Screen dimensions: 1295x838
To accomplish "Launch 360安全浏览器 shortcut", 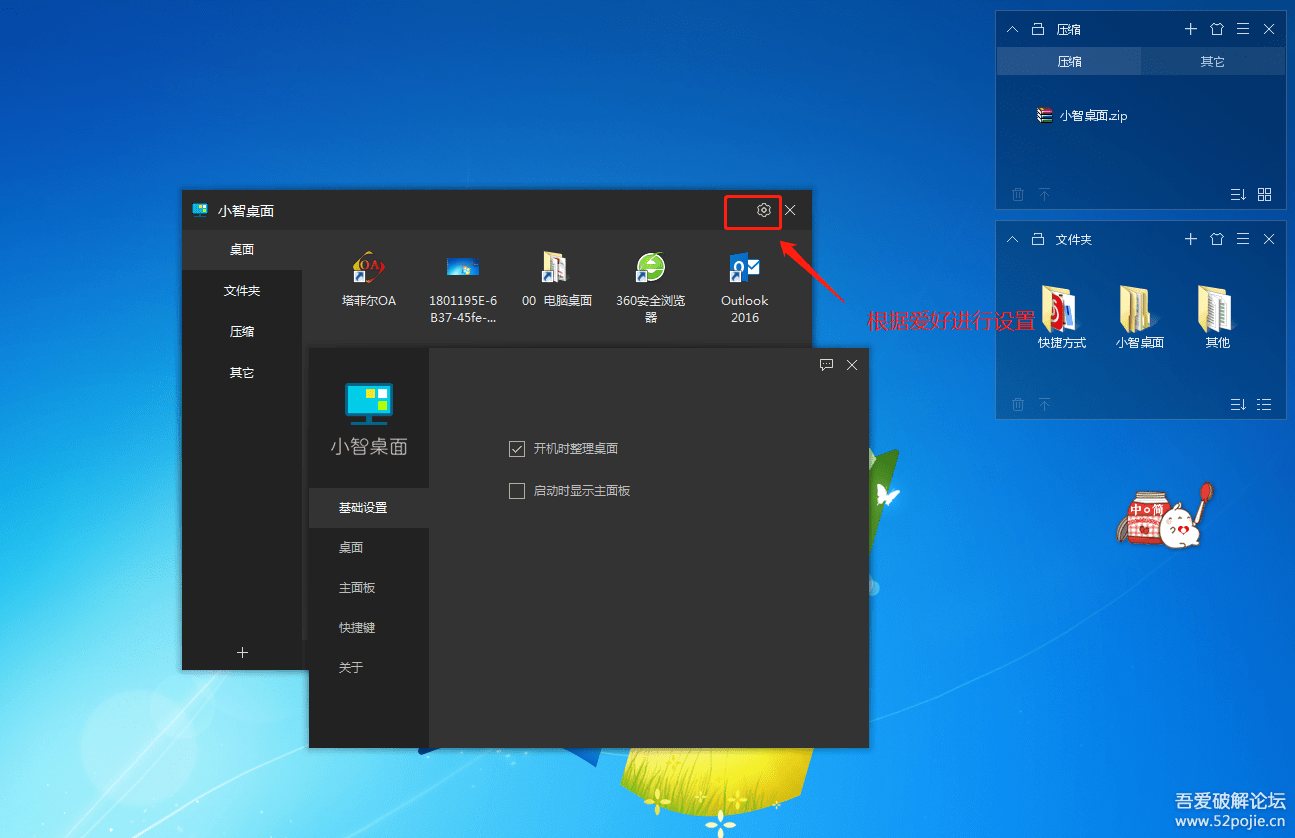I will (x=651, y=287).
